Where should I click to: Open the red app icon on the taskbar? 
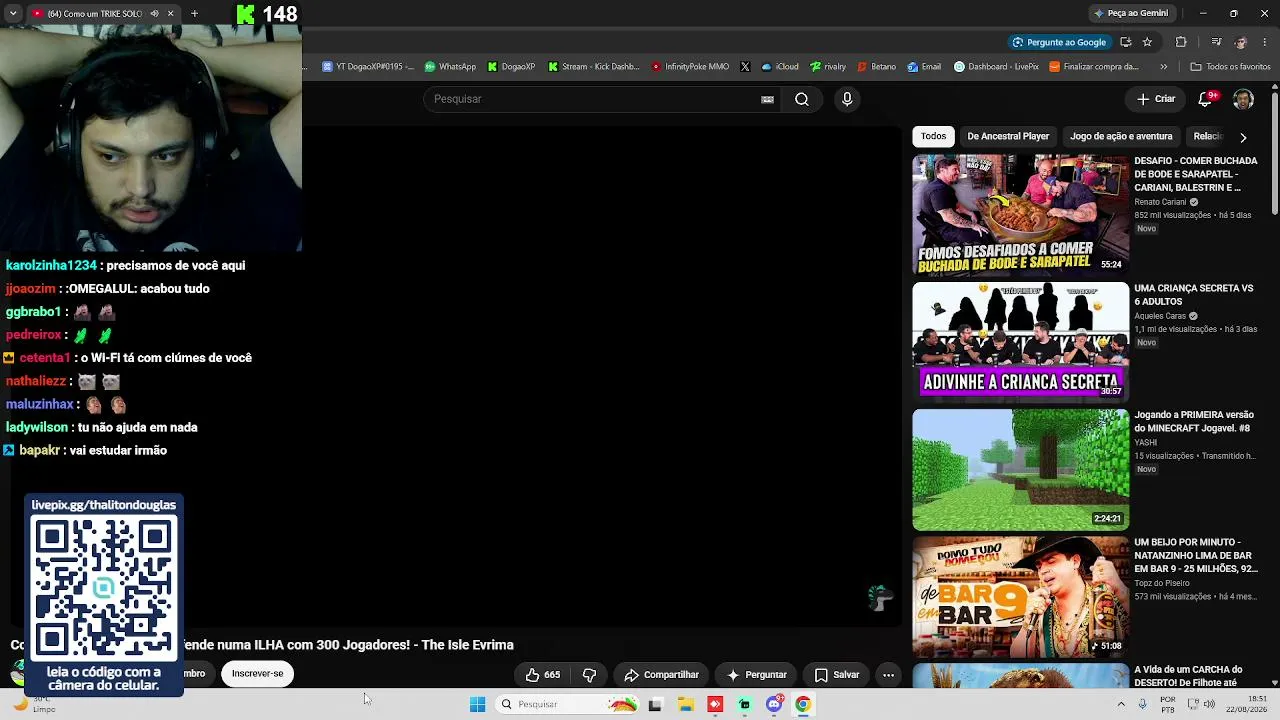(x=715, y=704)
